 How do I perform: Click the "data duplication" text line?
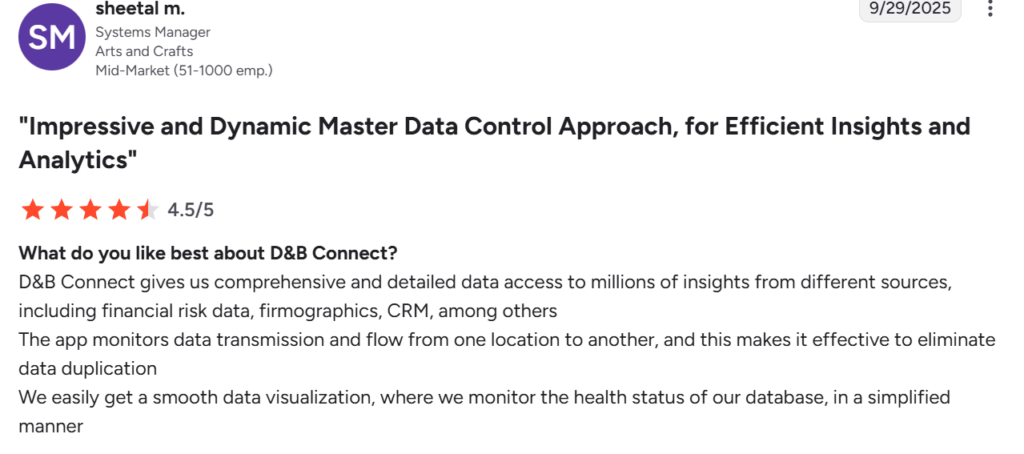pos(88,368)
